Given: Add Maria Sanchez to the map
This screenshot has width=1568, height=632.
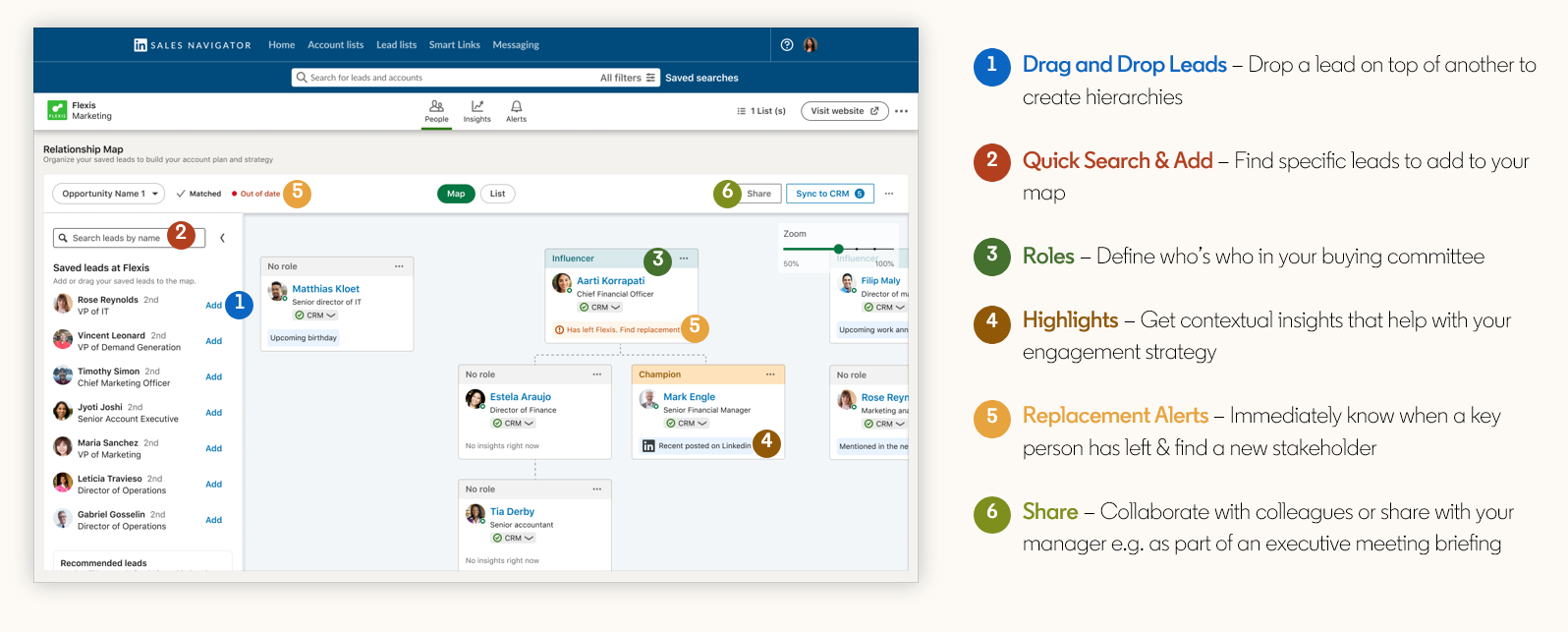Looking at the screenshot, I should pos(214,448).
